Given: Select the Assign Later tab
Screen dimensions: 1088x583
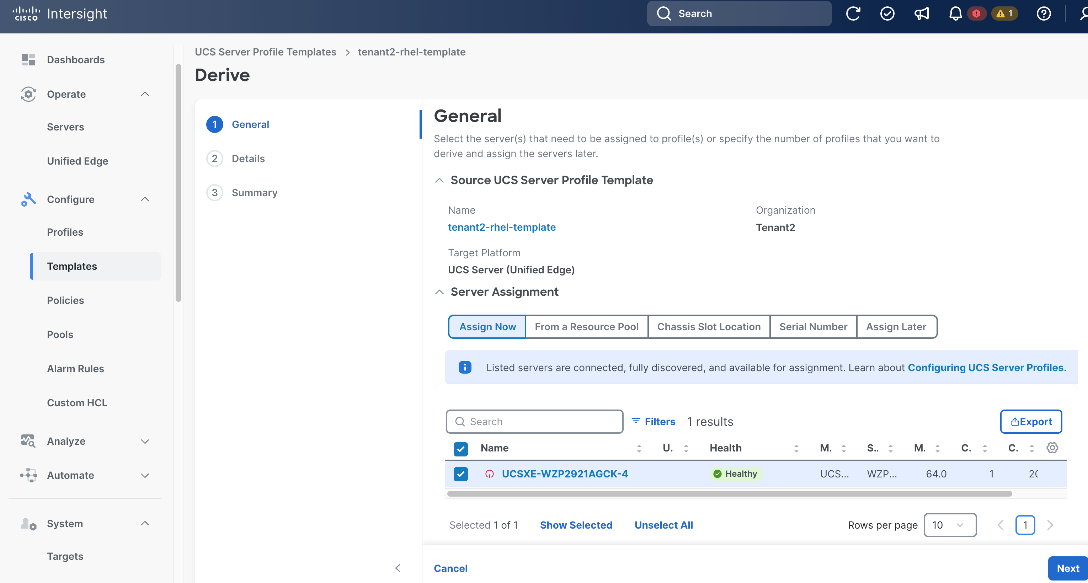Looking at the screenshot, I should coord(896,327).
